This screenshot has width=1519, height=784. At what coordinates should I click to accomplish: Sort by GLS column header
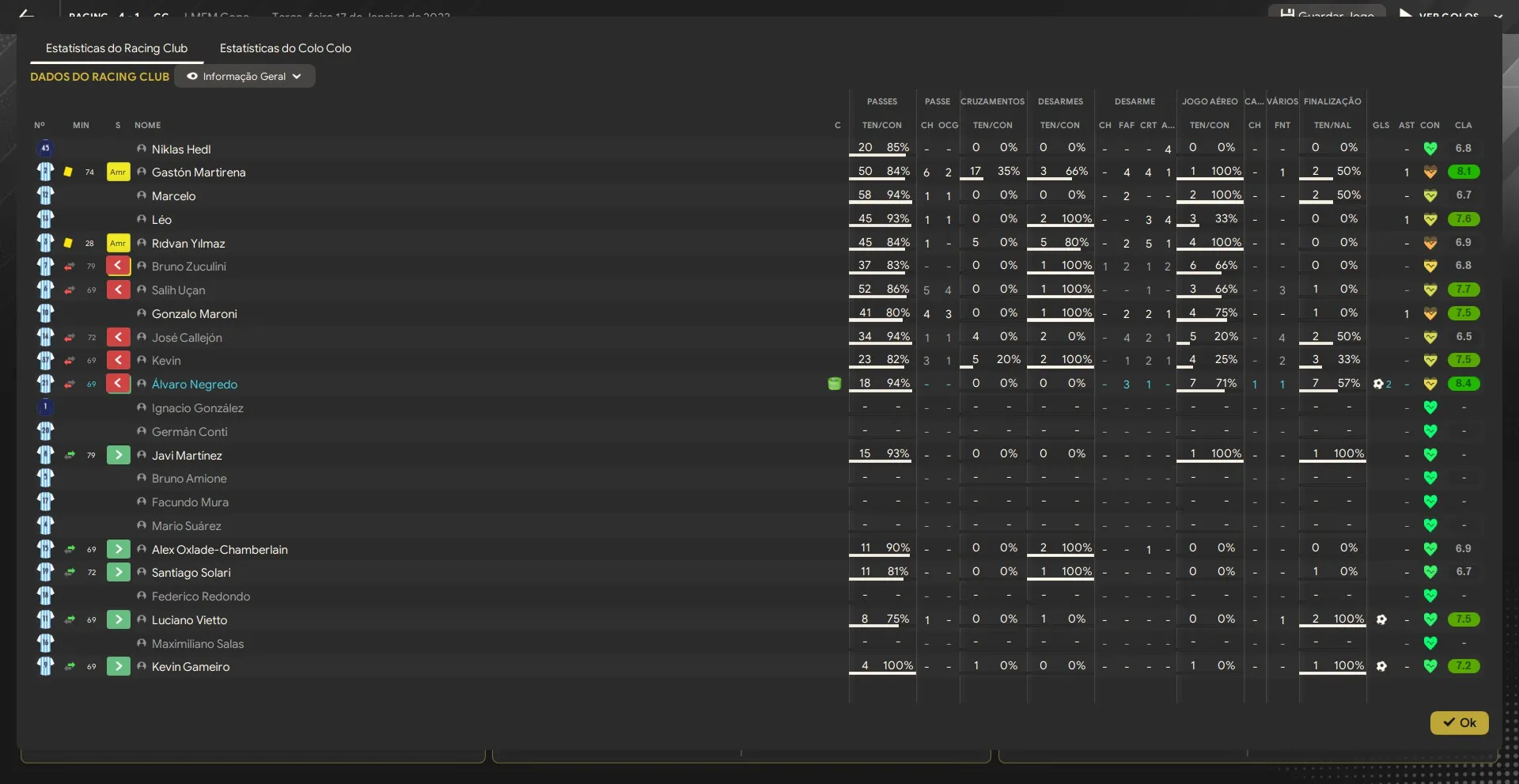[1381, 125]
